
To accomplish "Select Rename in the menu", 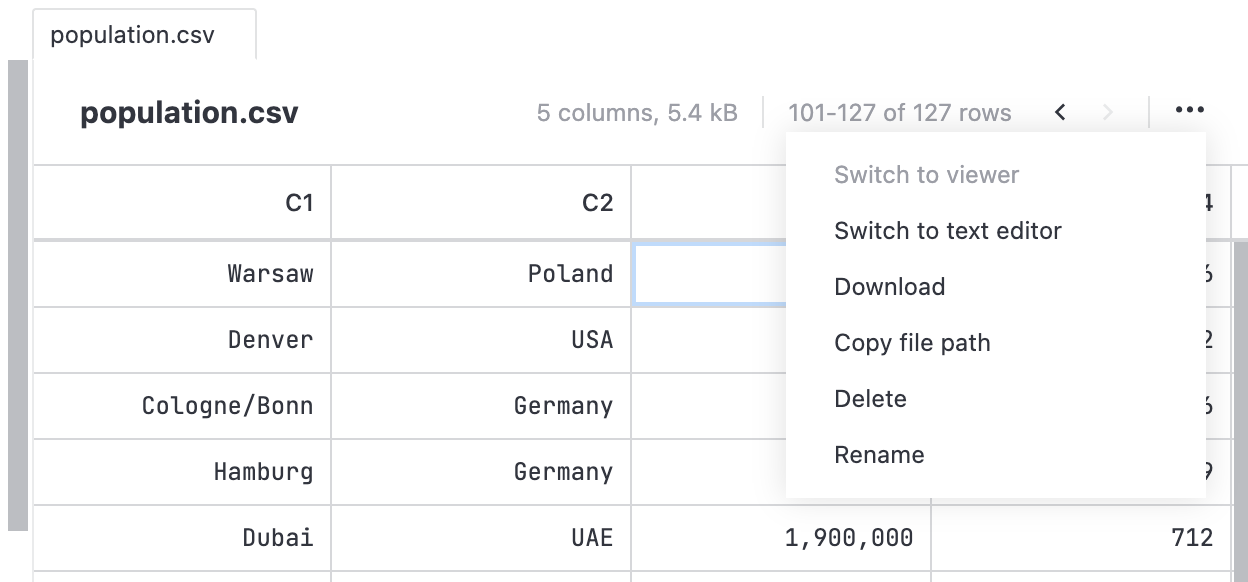I will pos(879,454).
